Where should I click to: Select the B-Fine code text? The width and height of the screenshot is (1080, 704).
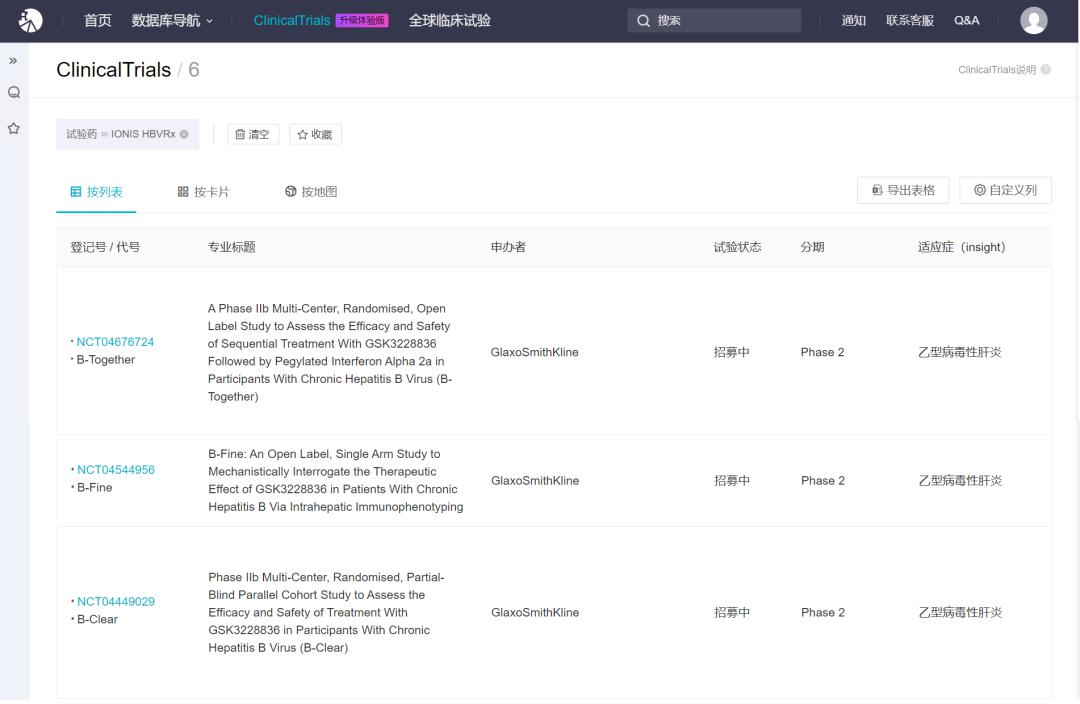(x=94, y=488)
